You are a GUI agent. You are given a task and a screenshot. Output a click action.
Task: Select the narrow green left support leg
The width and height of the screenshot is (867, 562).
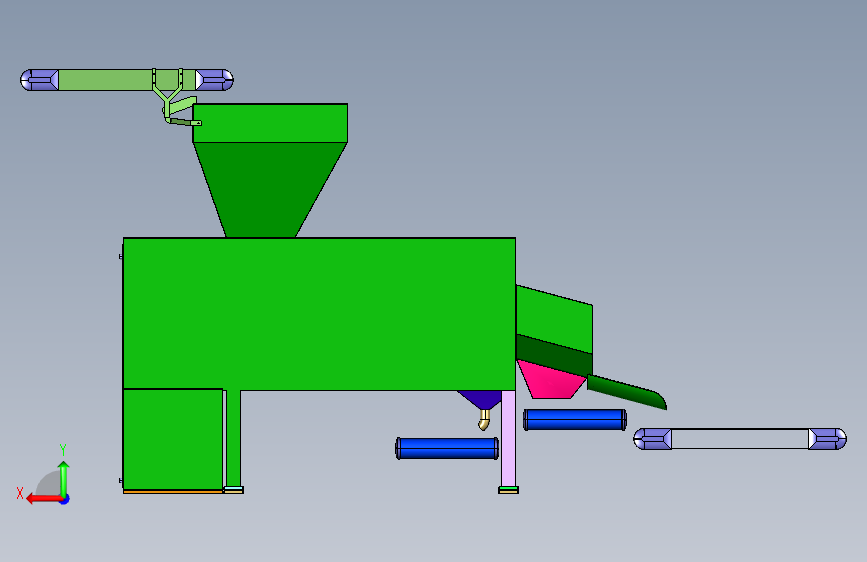[233, 438]
